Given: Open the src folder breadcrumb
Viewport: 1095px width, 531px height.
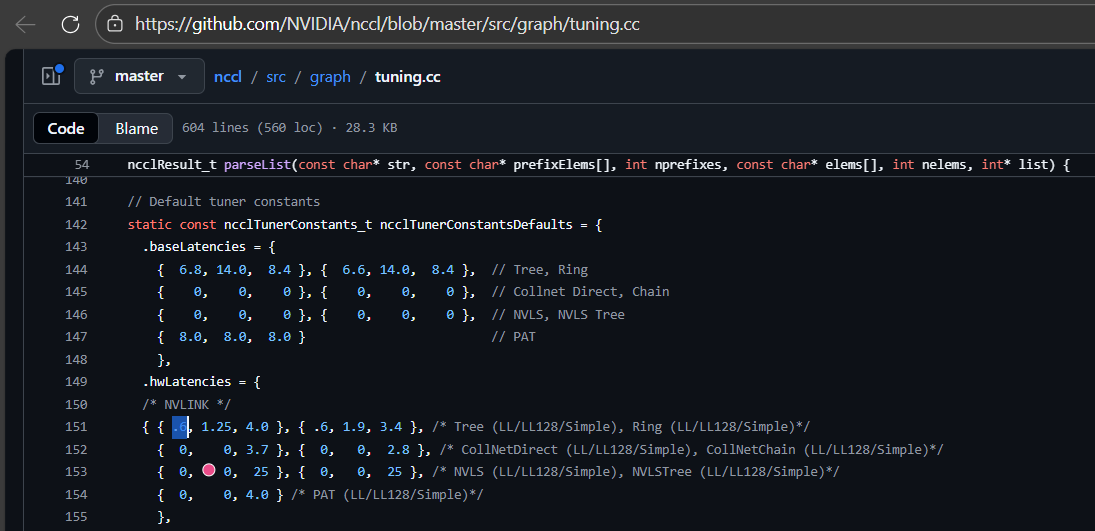Looking at the screenshot, I should coord(275,76).
